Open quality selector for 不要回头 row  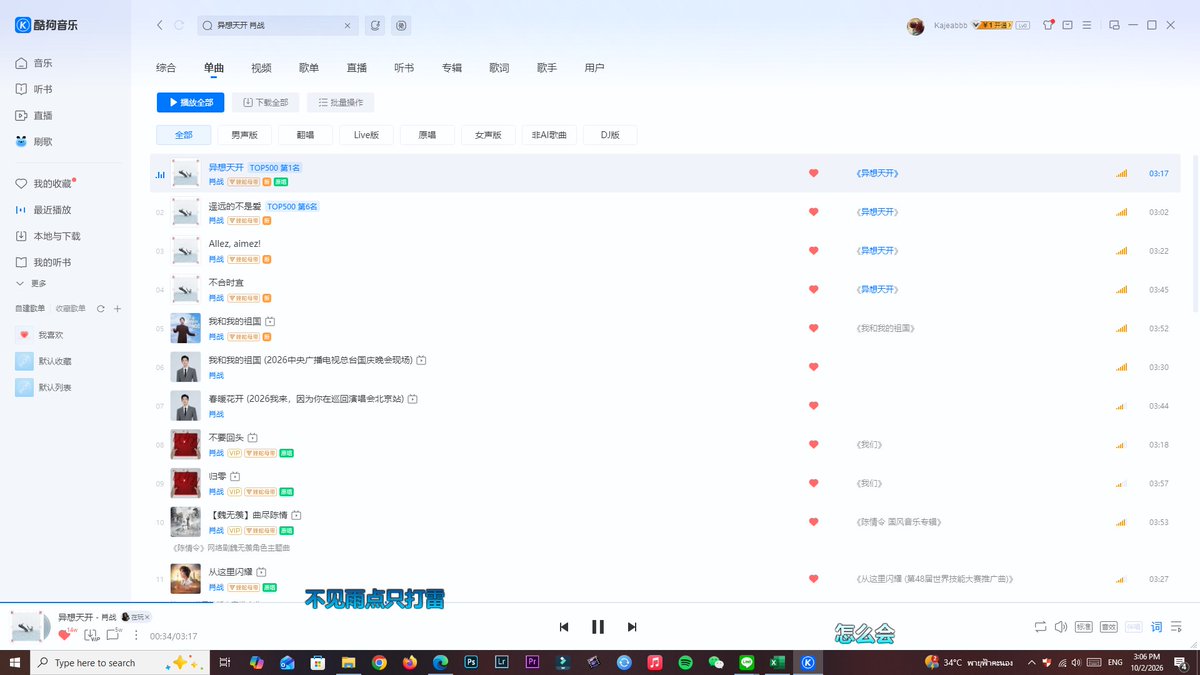1122,444
